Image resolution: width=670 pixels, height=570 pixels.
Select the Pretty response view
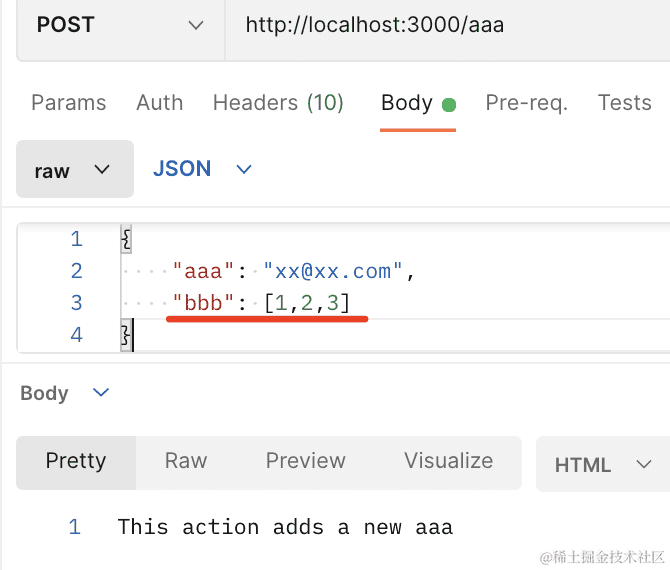76,461
